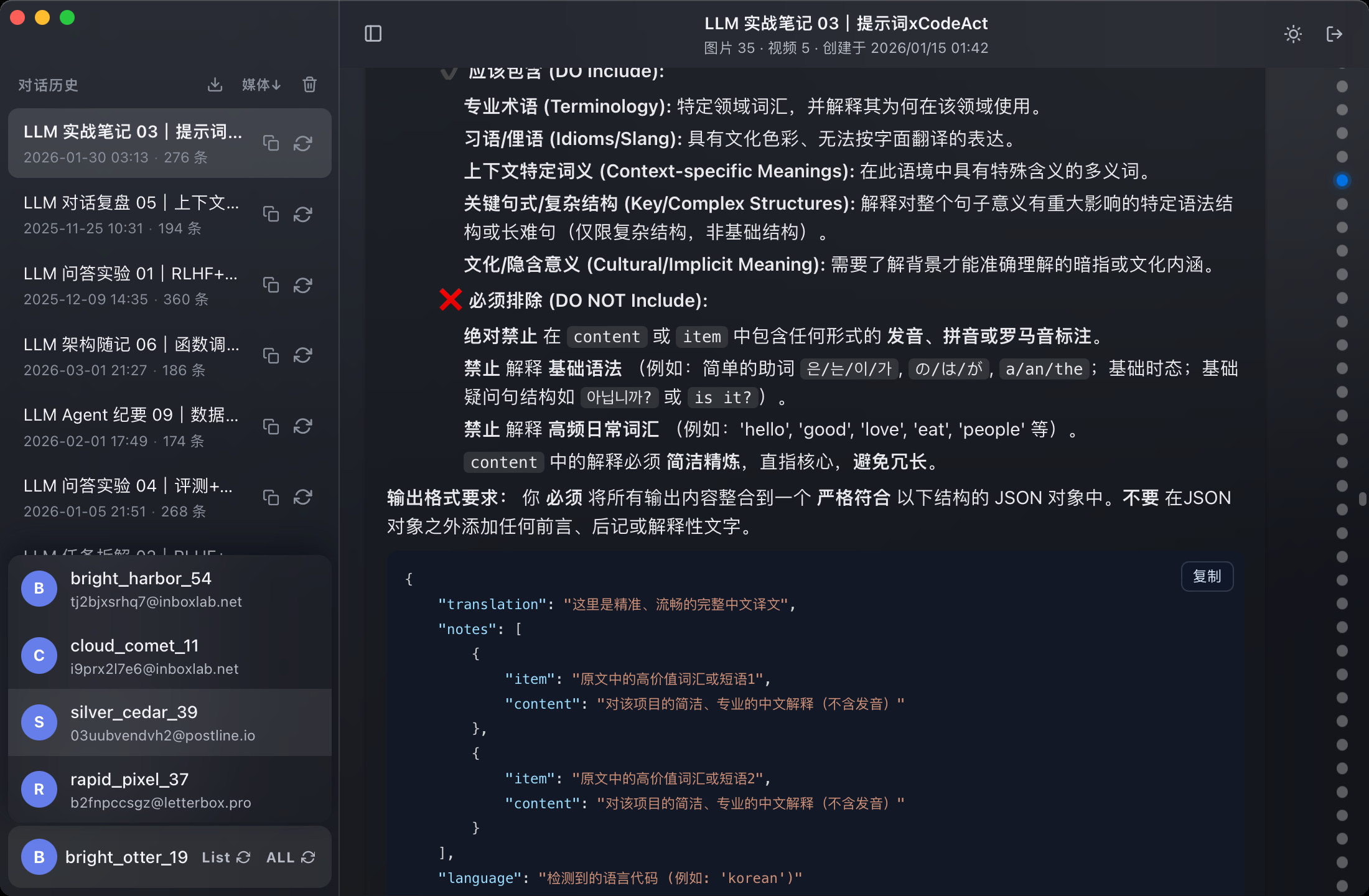Screen dimensions: 1369x896
Task: Click the red X 必须排除 heading
Action: (x=573, y=301)
